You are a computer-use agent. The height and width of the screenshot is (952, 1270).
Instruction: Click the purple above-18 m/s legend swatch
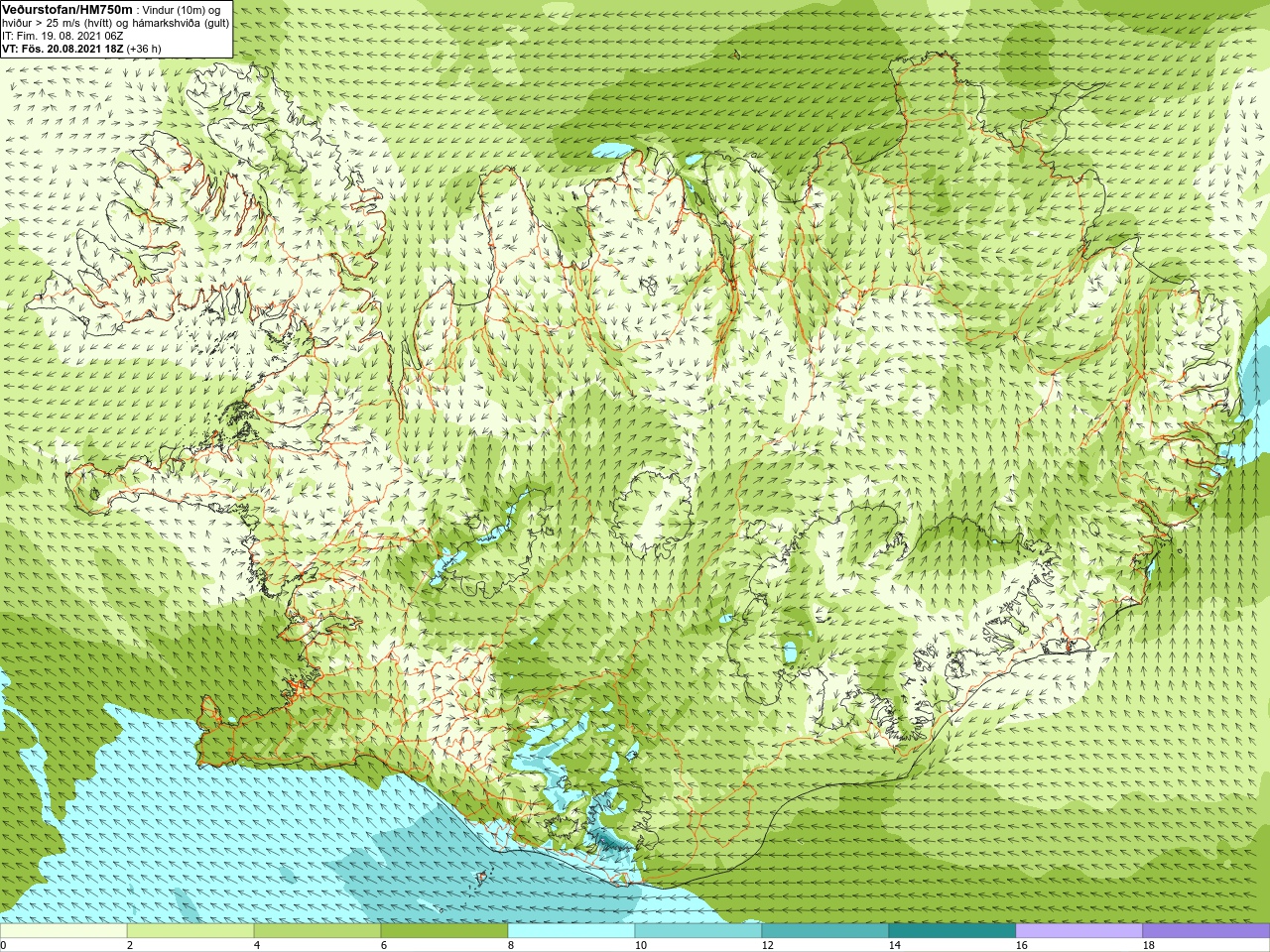1206,931
